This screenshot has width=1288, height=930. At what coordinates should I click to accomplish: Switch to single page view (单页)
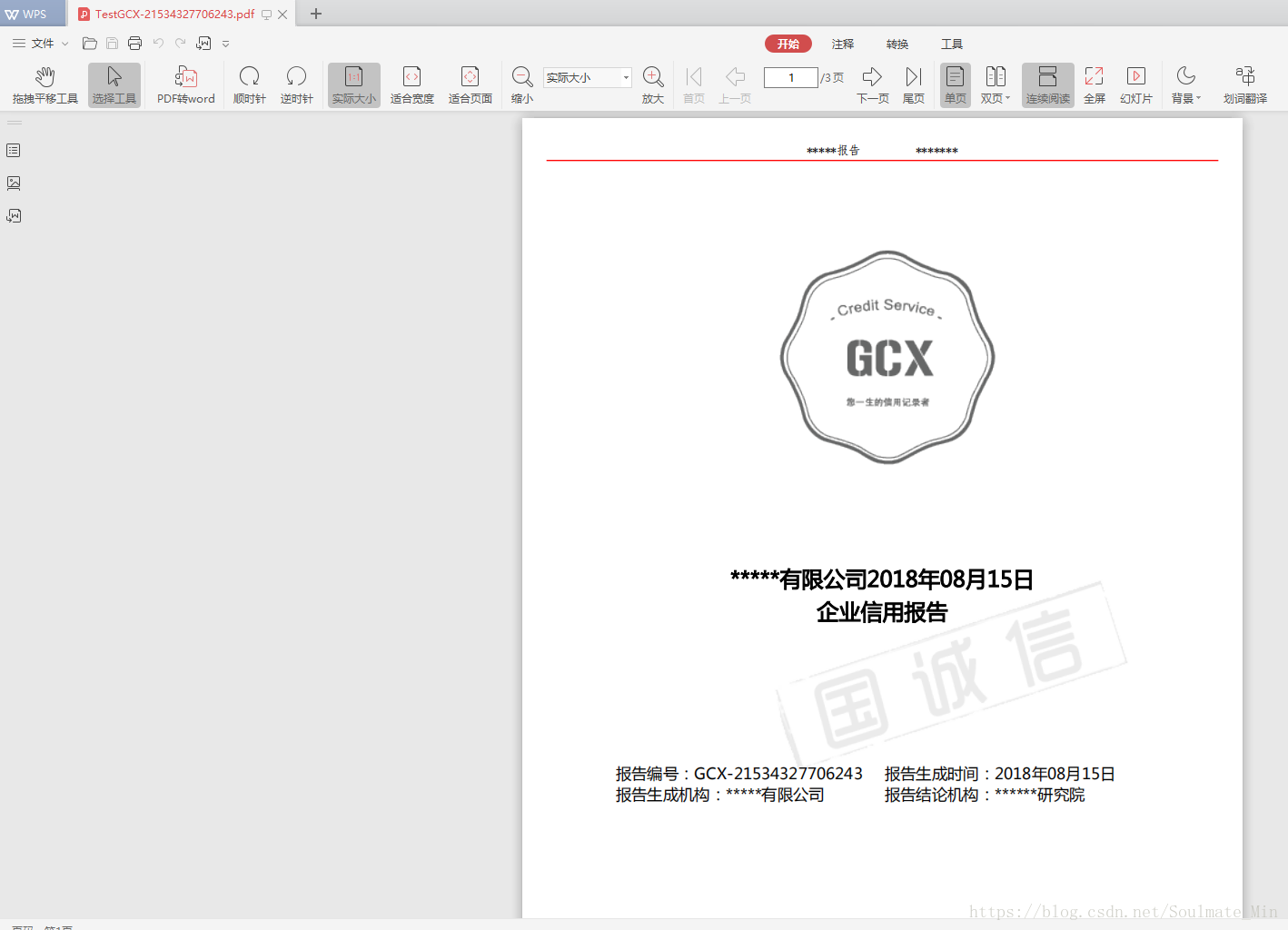tap(955, 85)
